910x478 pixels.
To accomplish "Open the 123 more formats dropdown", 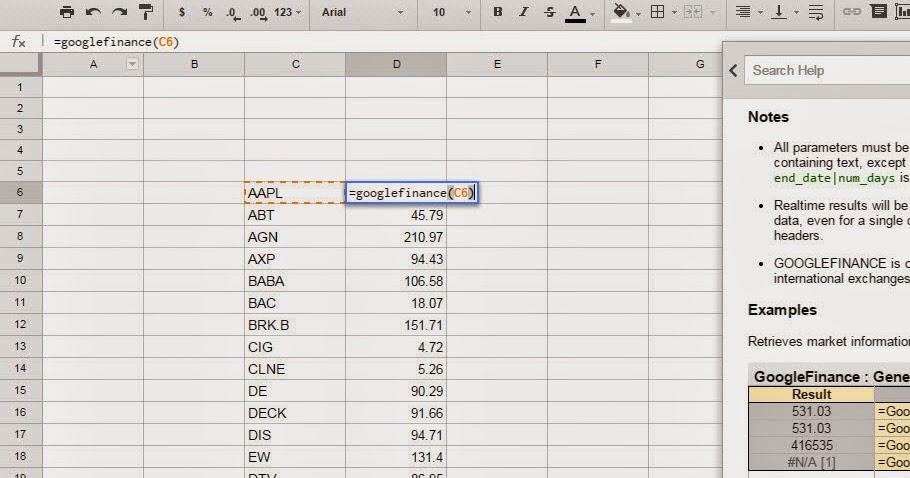I will click(288, 12).
